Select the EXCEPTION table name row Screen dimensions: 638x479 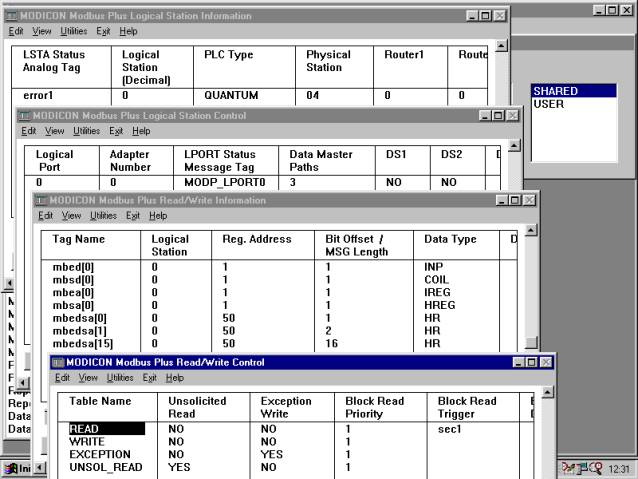click(x=100, y=454)
